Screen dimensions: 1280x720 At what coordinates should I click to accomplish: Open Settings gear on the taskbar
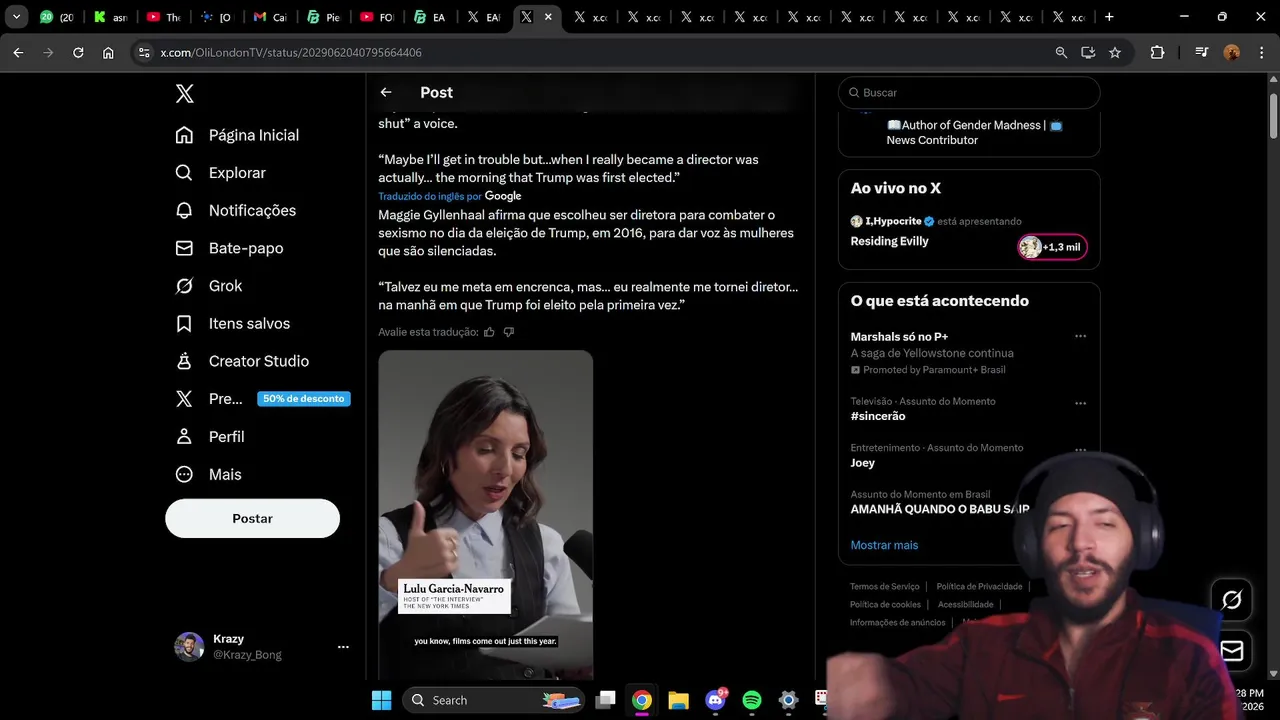(x=788, y=700)
